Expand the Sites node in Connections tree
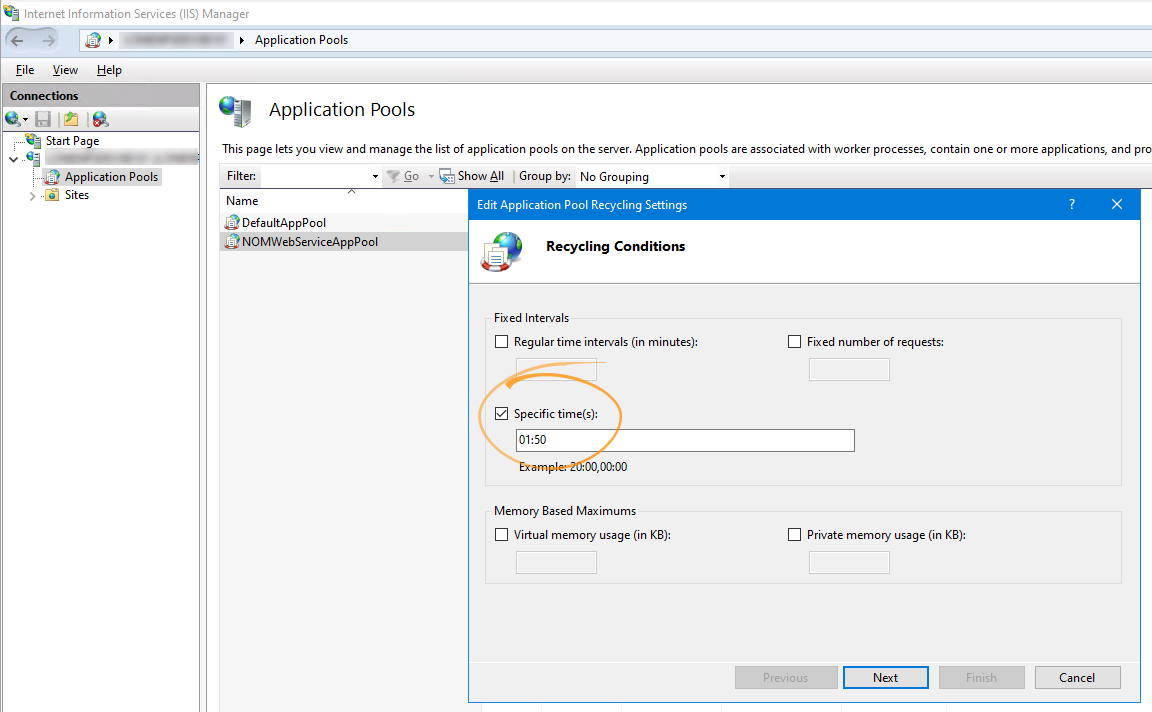 coord(32,195)
